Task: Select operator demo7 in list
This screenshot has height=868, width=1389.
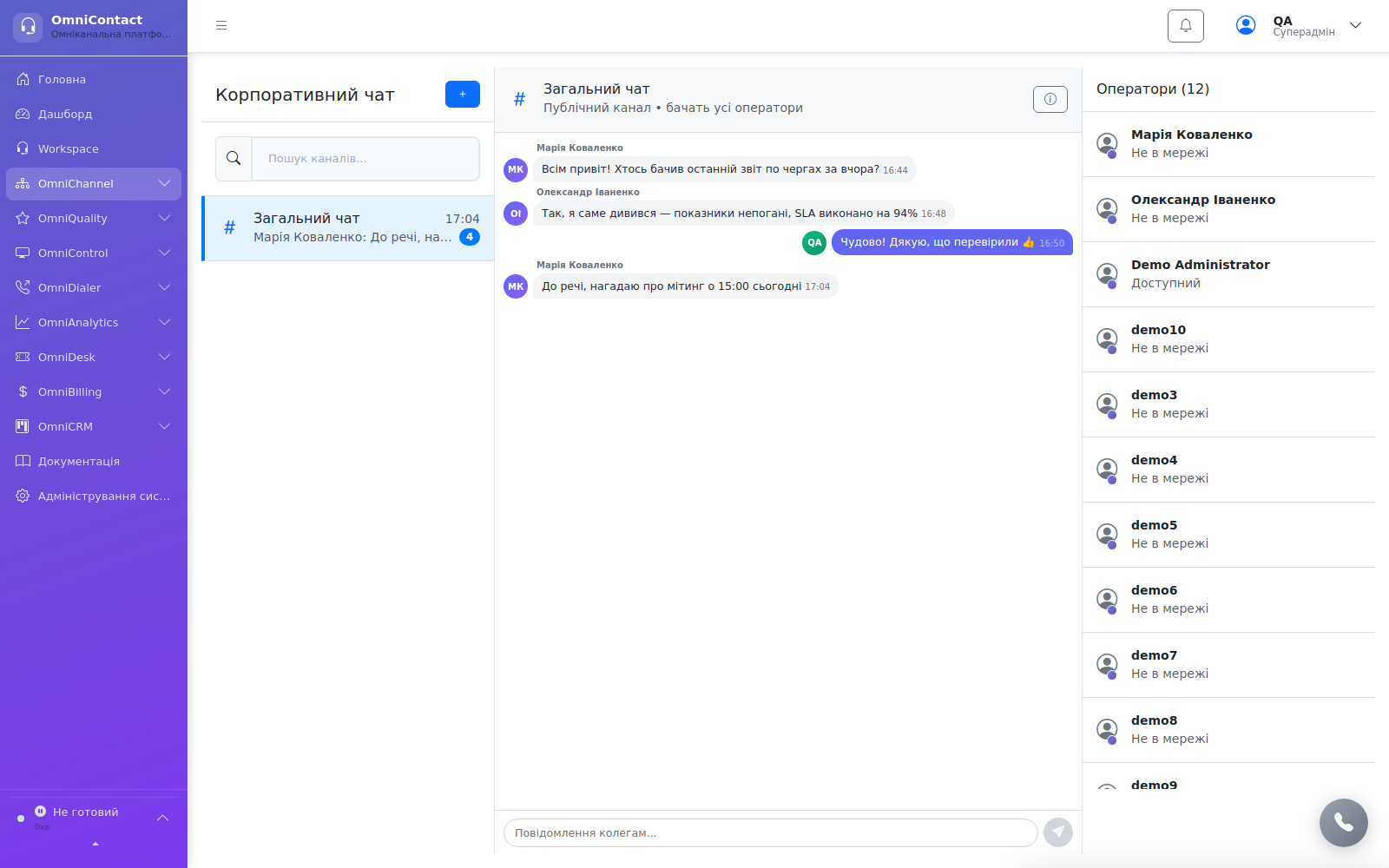Action: 1228,665
